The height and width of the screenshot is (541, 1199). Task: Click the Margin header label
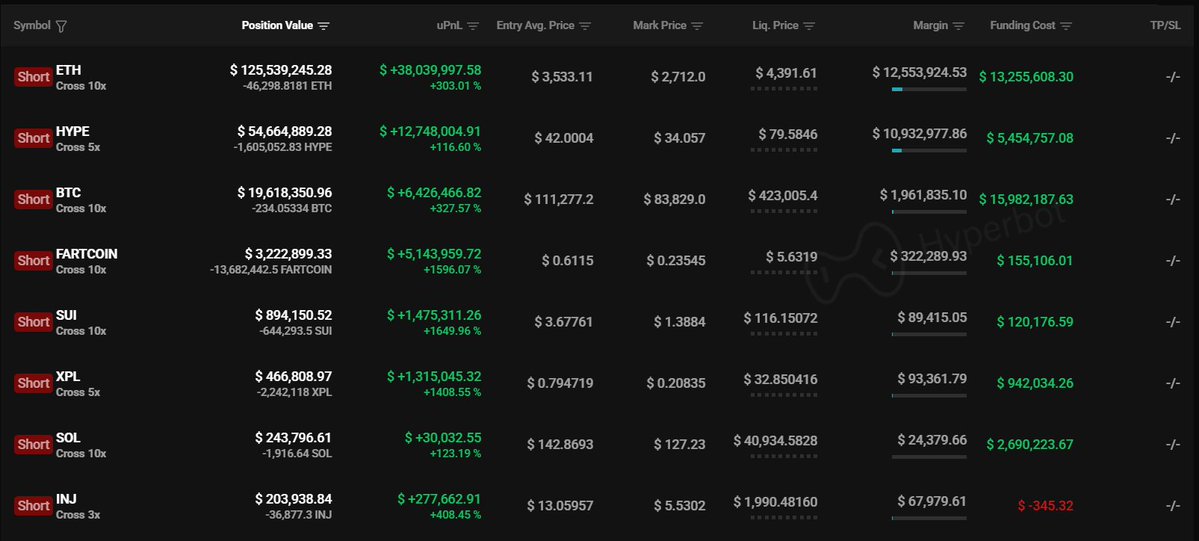click(x=931, y=25)
